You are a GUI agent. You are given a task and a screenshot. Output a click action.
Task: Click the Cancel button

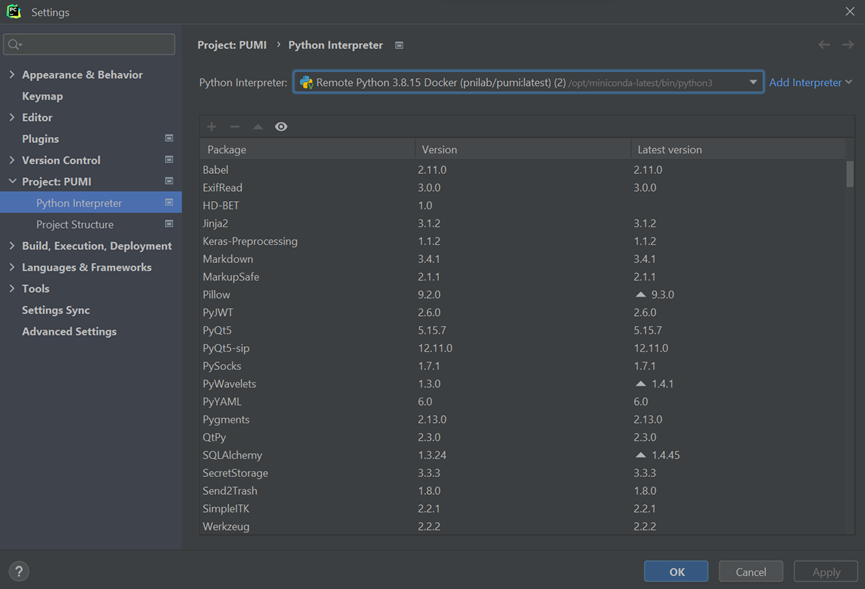[751, 571]
